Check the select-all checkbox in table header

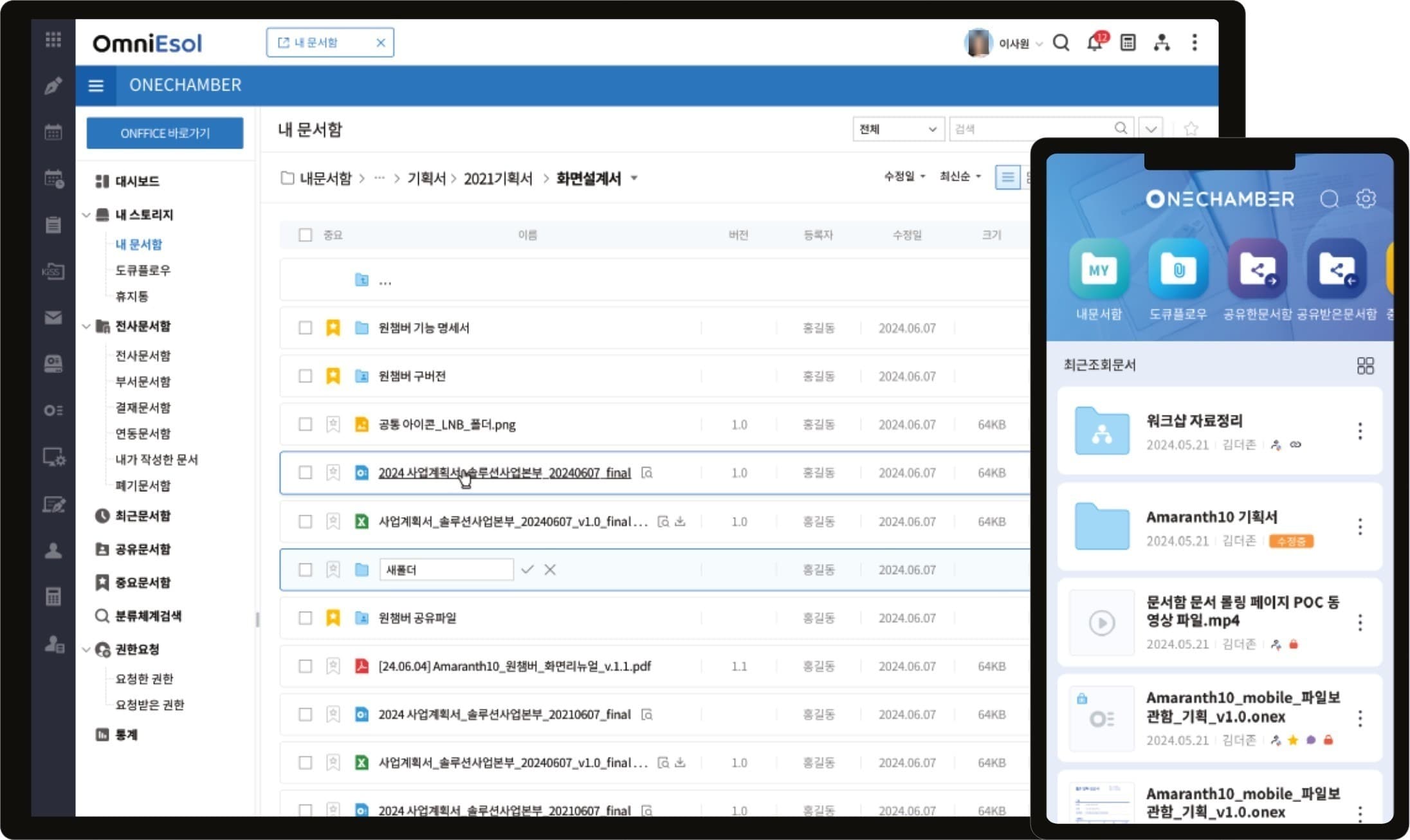tap(306, 235)
